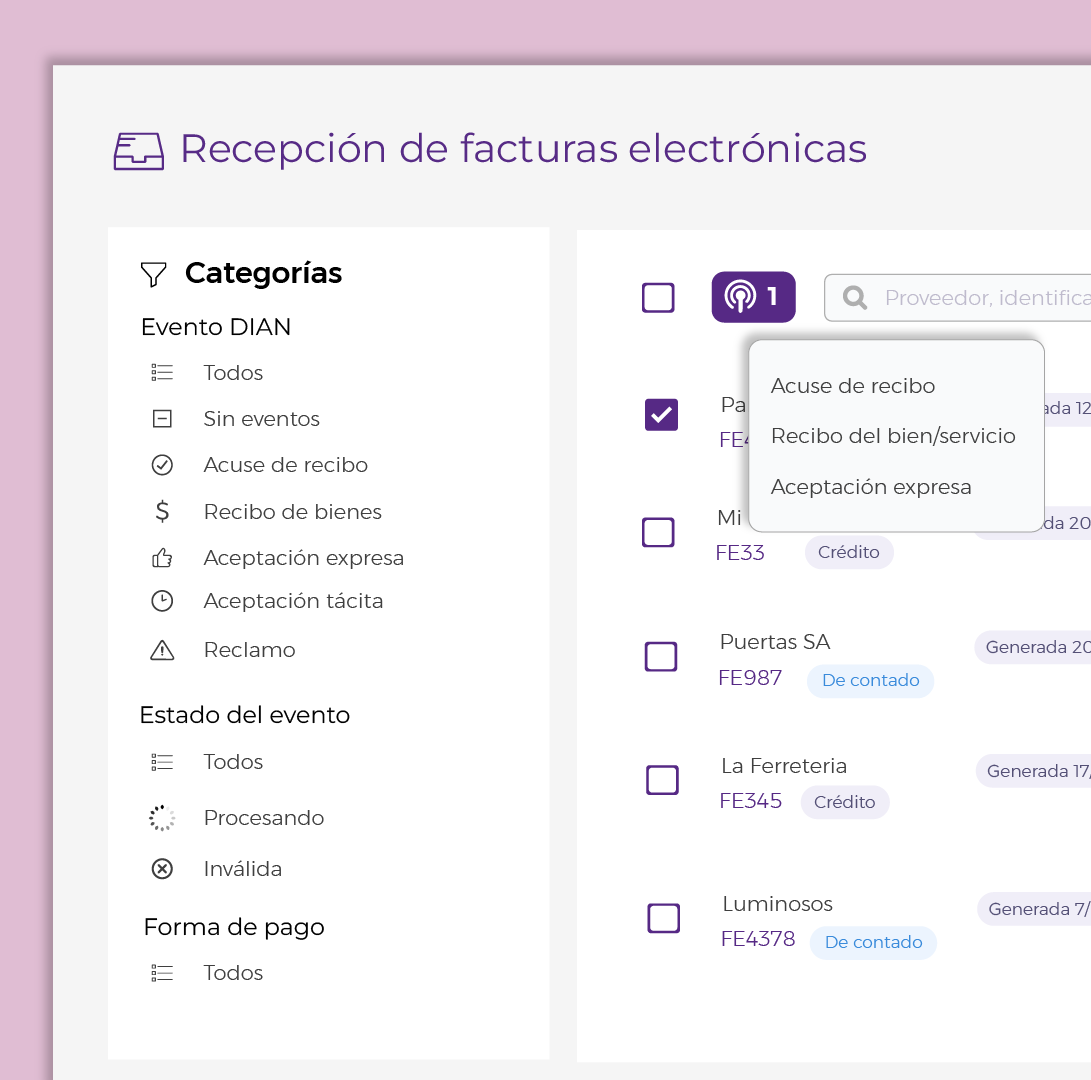This screenshot has height=1080, width=1091.
Task: Click the thumbs-up icon for Aceptación expresa
Action: (x=162, y=558)
